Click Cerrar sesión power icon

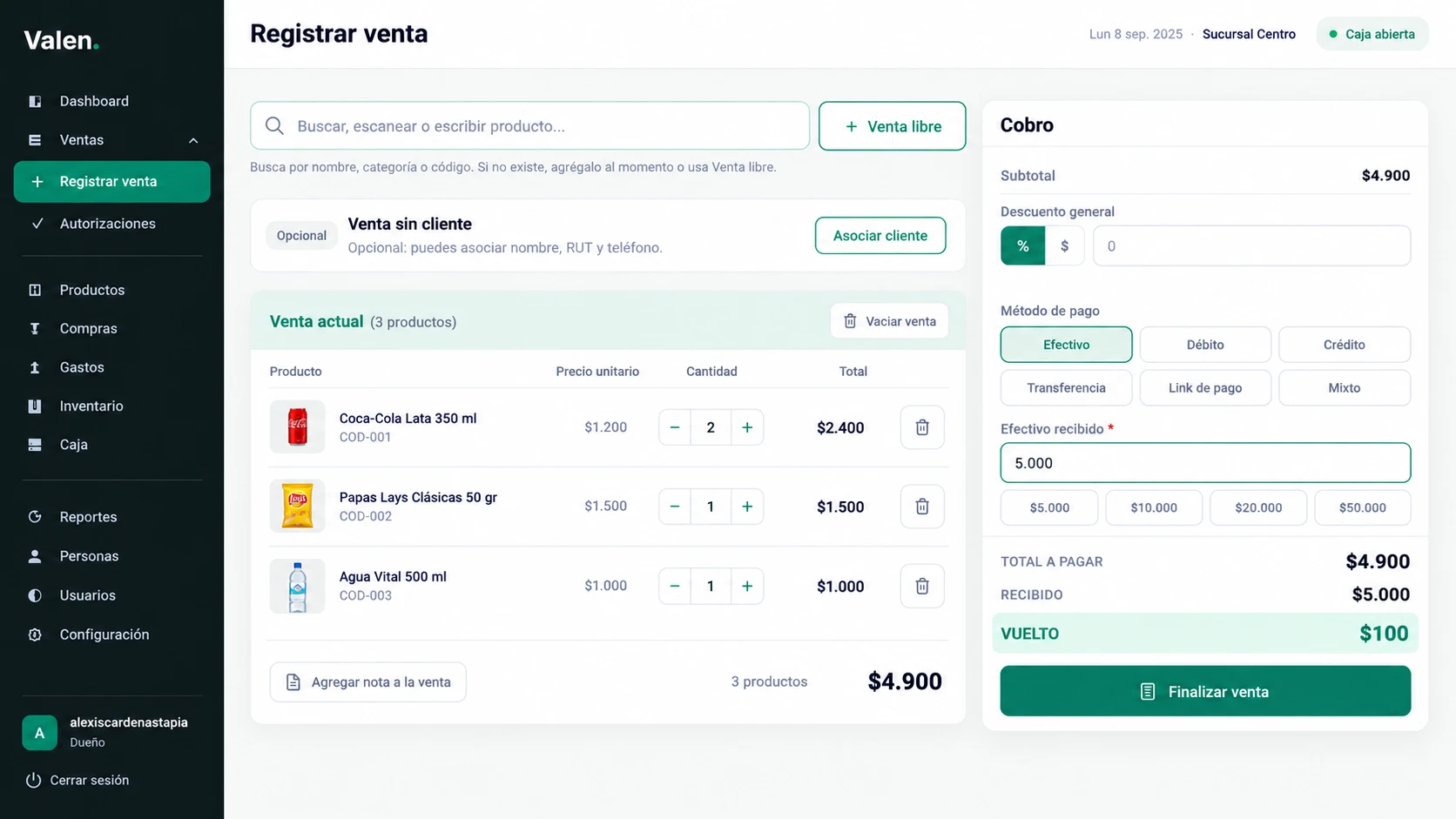click(x=33, y=780)
